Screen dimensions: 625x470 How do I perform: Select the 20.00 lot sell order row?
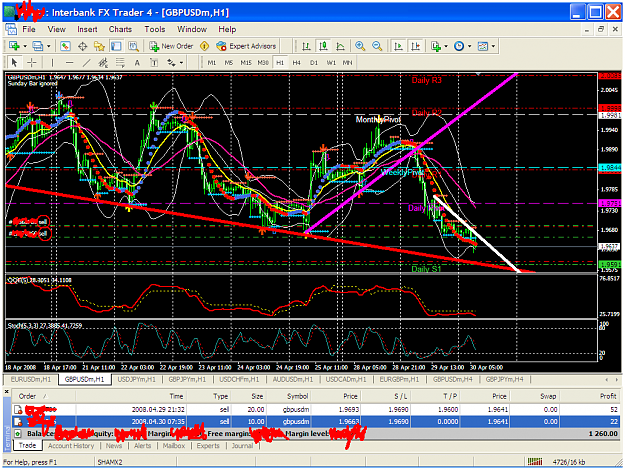(316, 409)
